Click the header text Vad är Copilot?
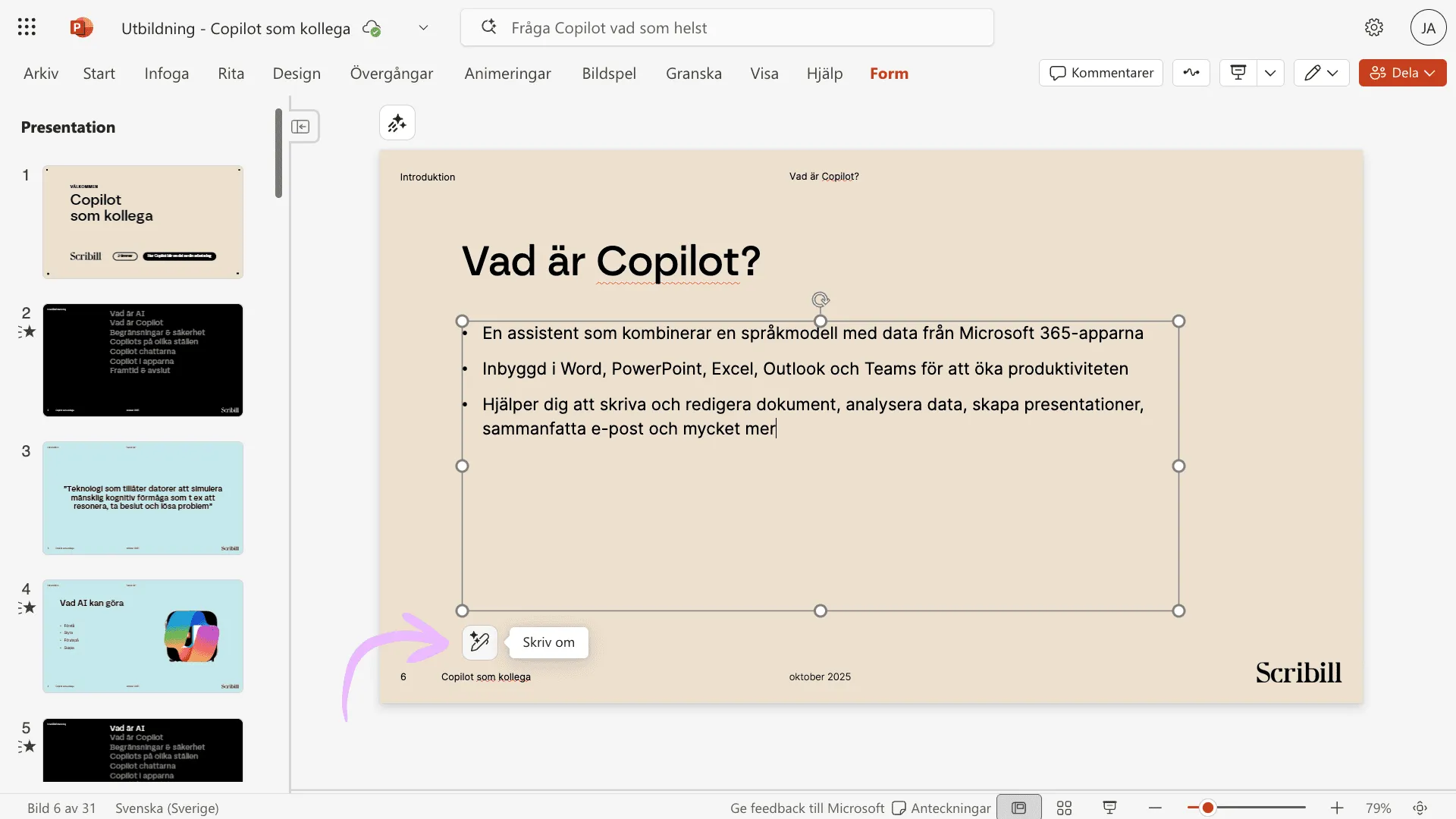Image resolution: width=1456 pixels, height=819 pixels. pyautogui.click(x=824, y=177)
